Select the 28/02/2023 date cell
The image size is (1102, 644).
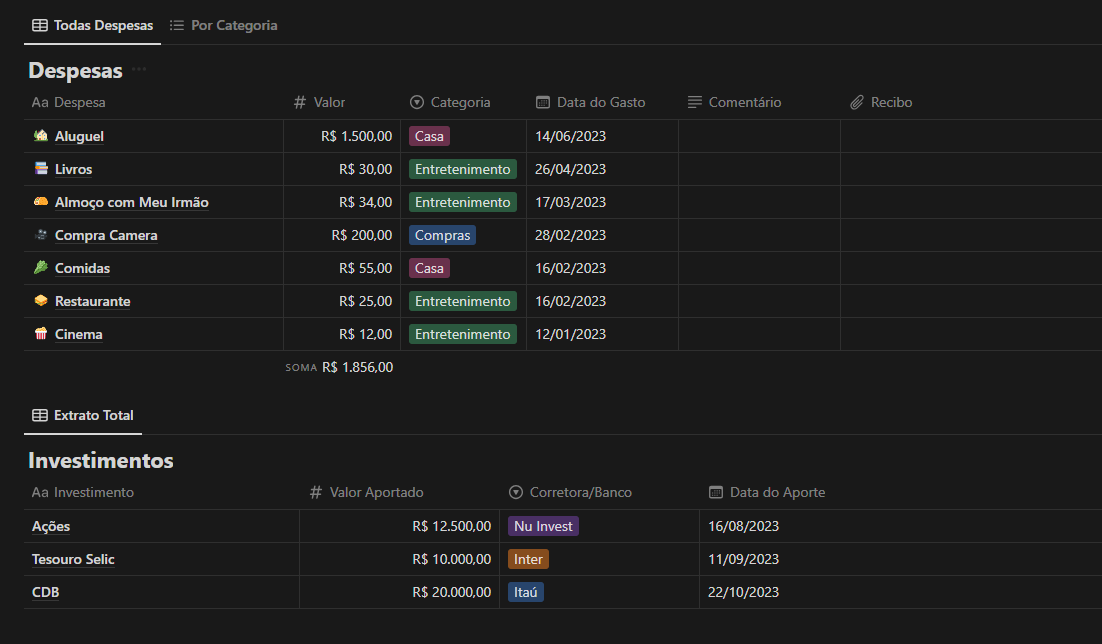[x=602, y=236]
